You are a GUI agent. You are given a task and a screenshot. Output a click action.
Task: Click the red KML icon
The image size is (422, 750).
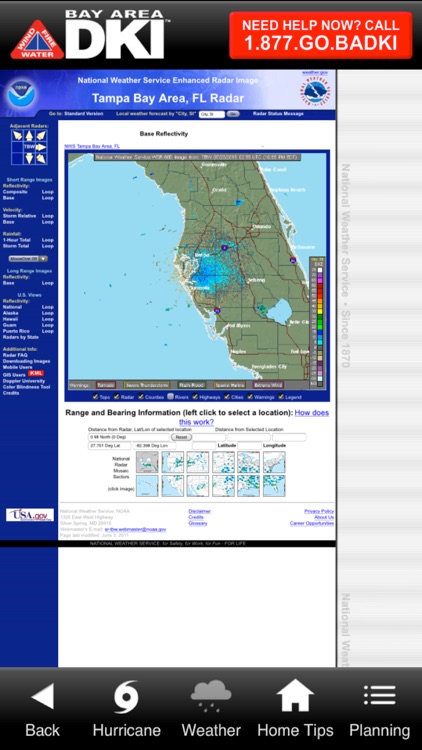click(35, 373)
